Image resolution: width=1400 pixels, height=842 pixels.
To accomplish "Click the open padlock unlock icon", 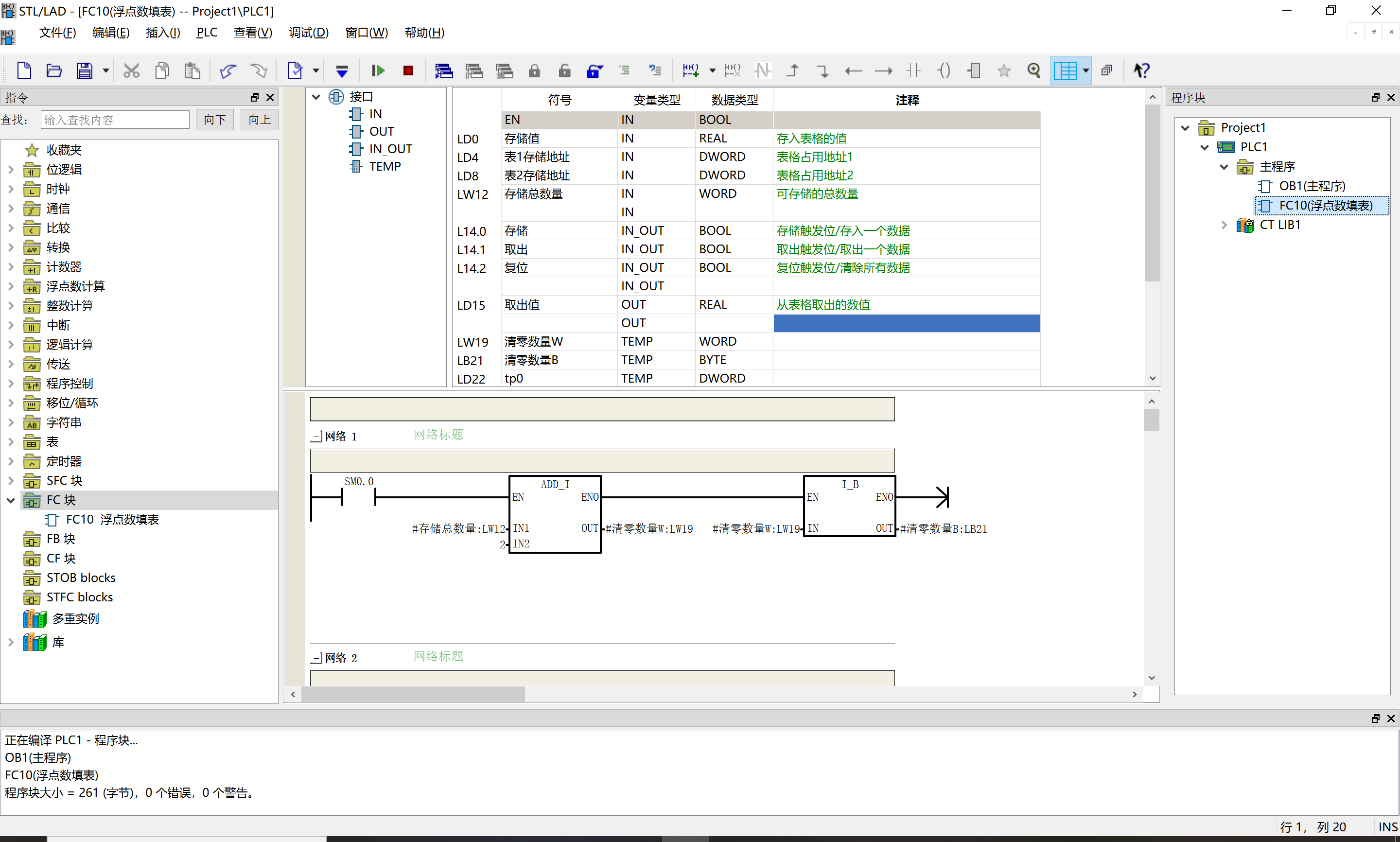I will 564,70.
